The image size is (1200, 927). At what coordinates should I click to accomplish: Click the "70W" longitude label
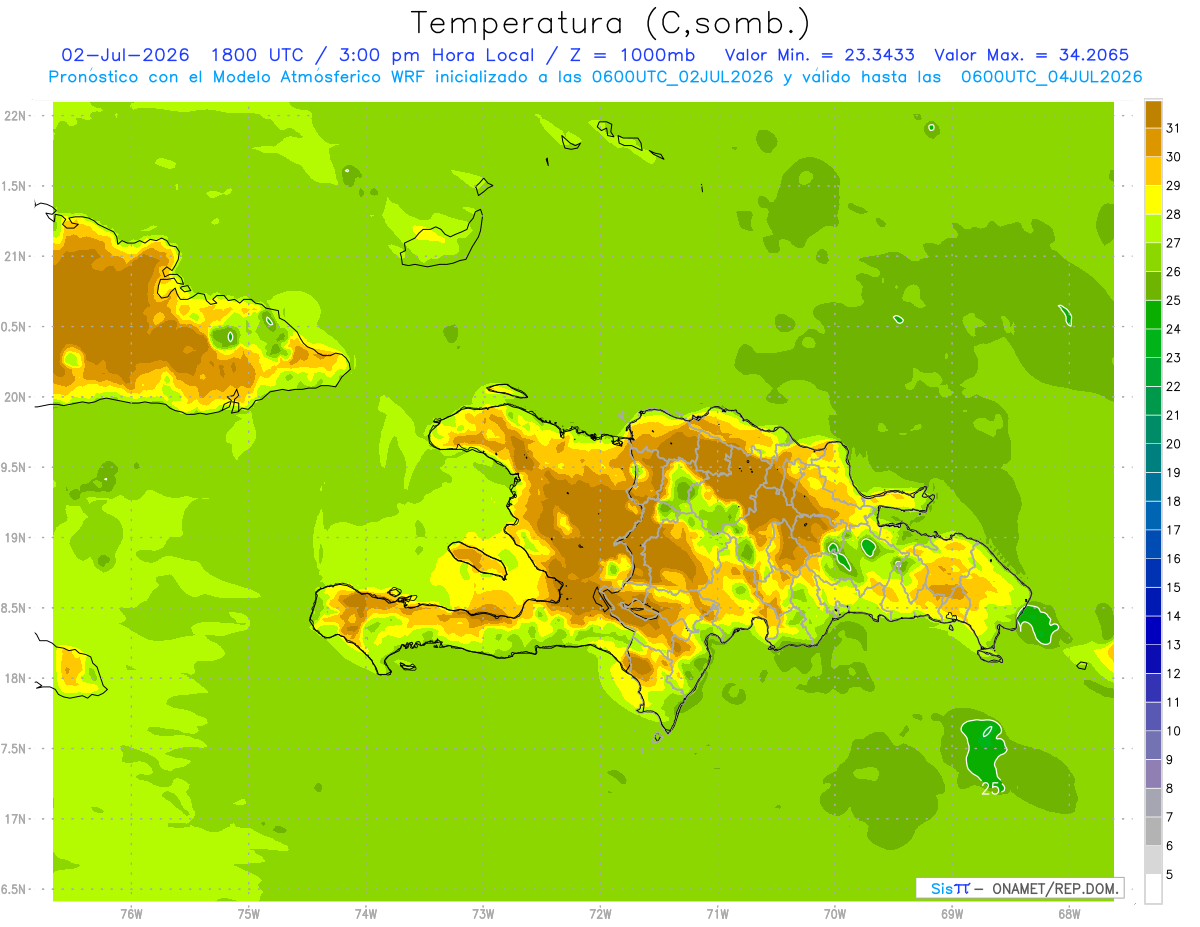[835, 914]
